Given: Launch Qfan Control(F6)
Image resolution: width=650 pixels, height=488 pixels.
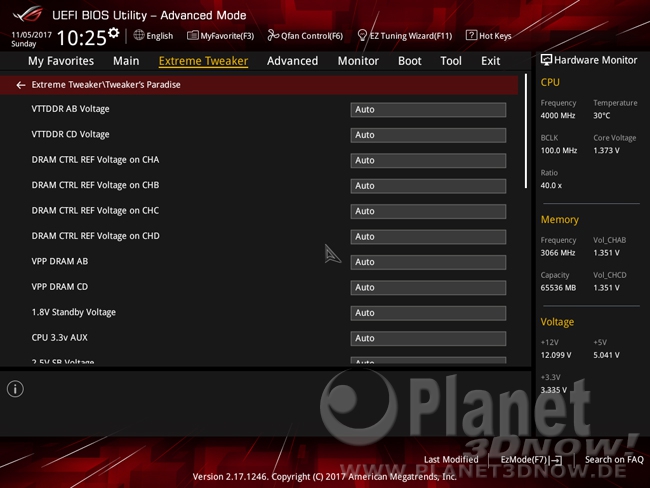Looking at the screenshot, I should pyautogui.click(x=312, y=36).
